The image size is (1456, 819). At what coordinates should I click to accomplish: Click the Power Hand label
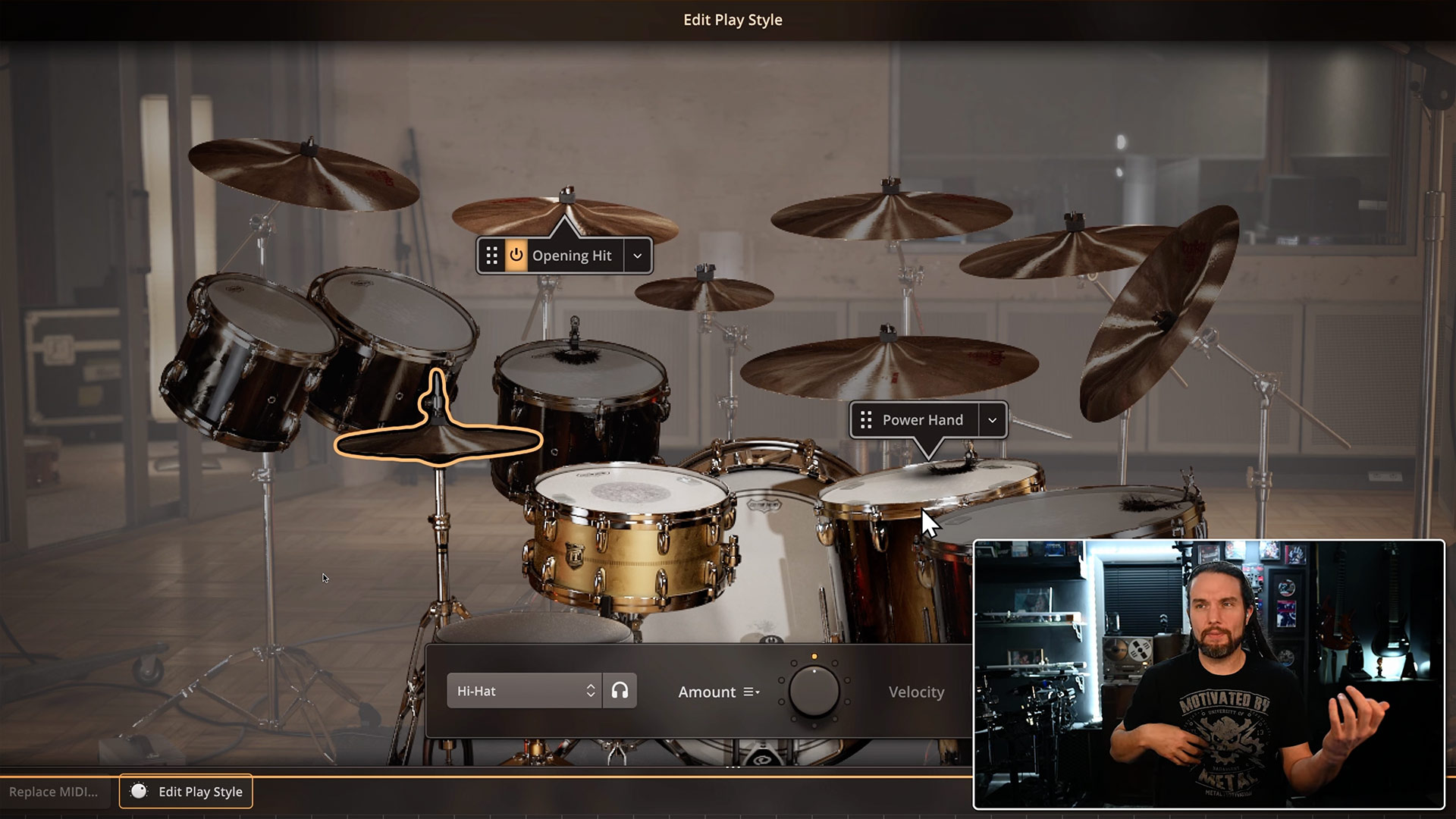coord(922,420)
